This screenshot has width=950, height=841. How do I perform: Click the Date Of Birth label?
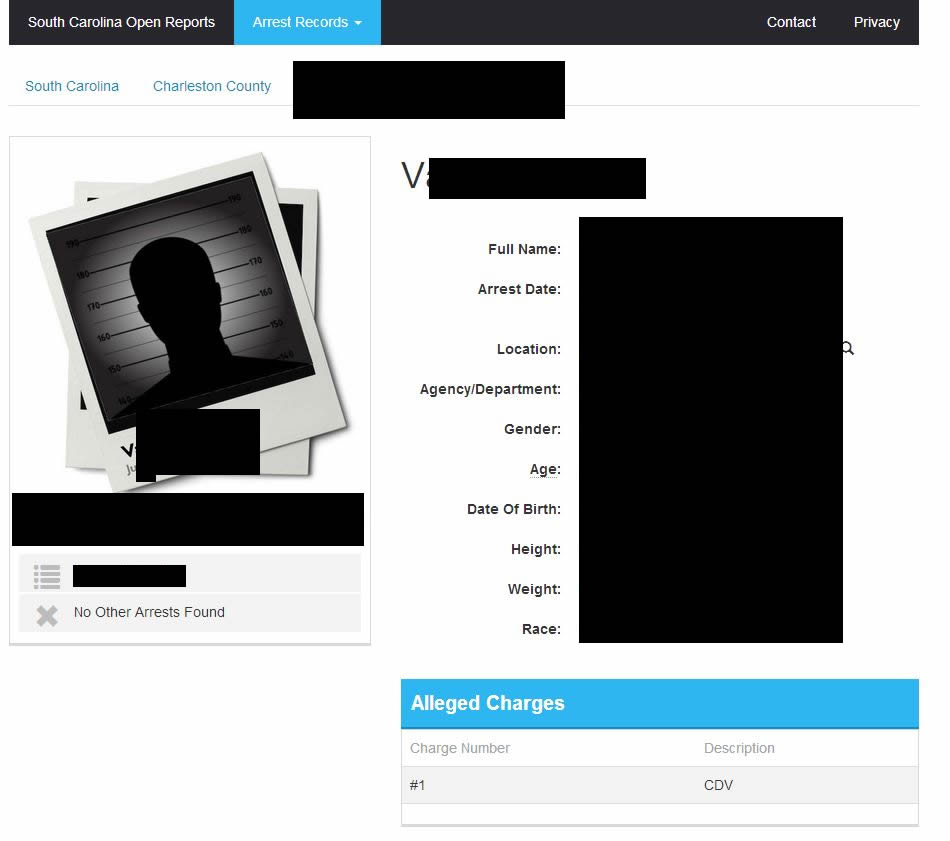tap(513, 509)
